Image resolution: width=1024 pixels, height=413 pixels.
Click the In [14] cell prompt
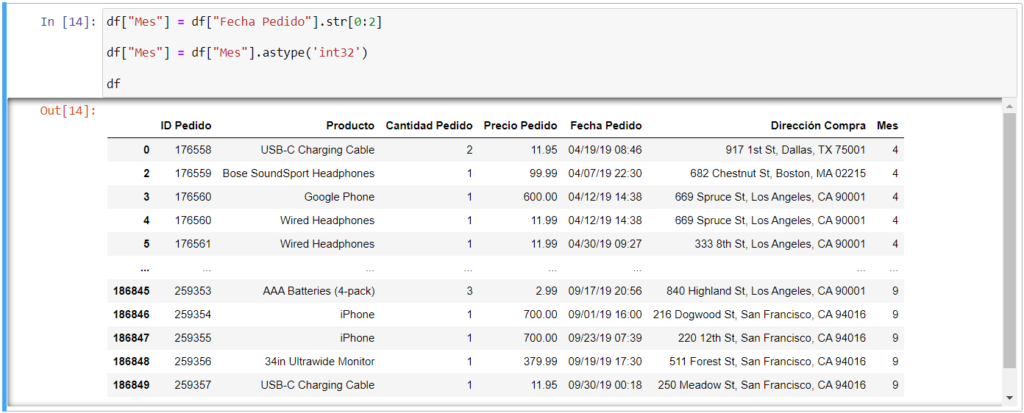[x=68, y=21]
